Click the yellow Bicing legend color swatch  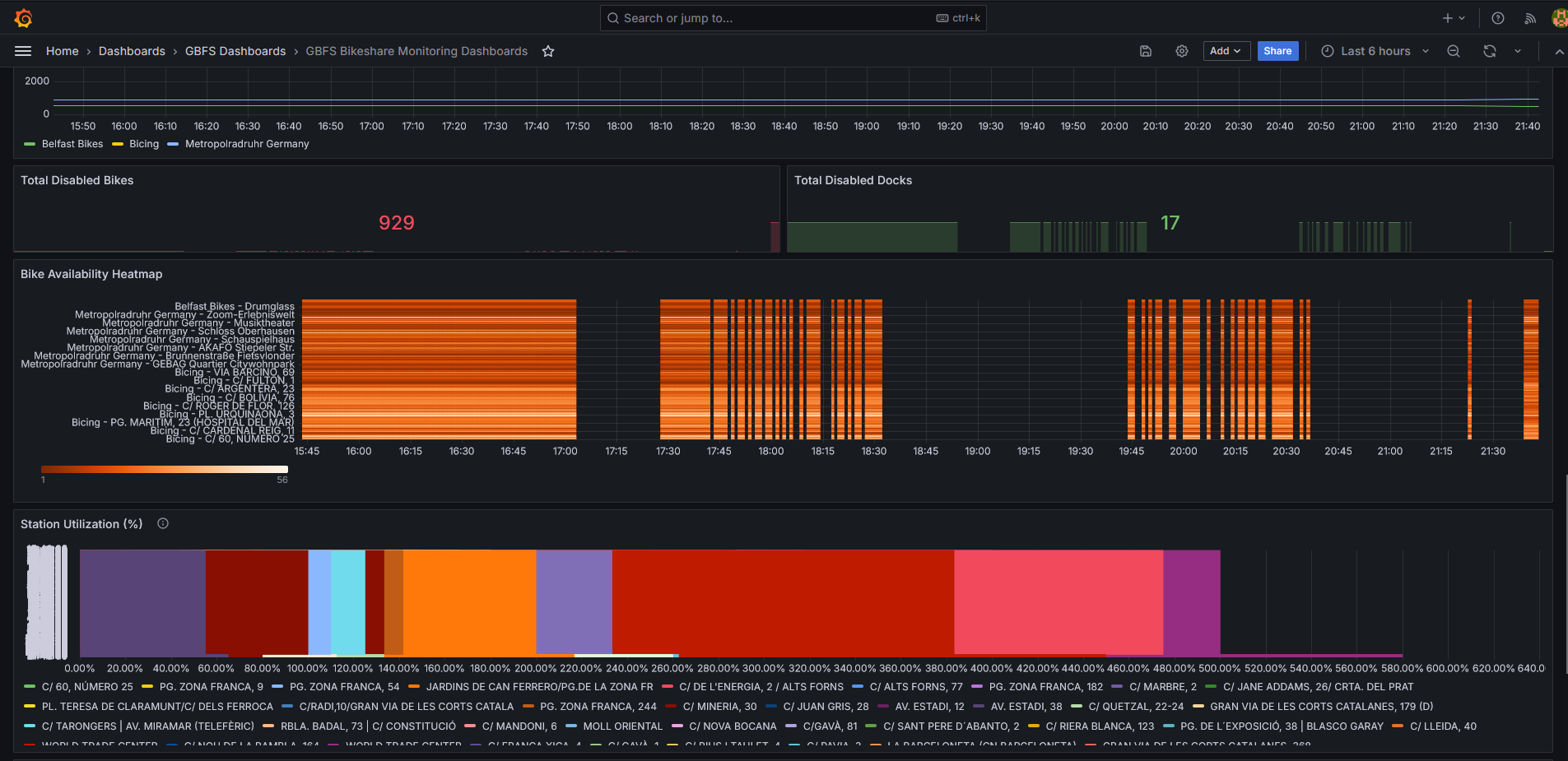118,144
